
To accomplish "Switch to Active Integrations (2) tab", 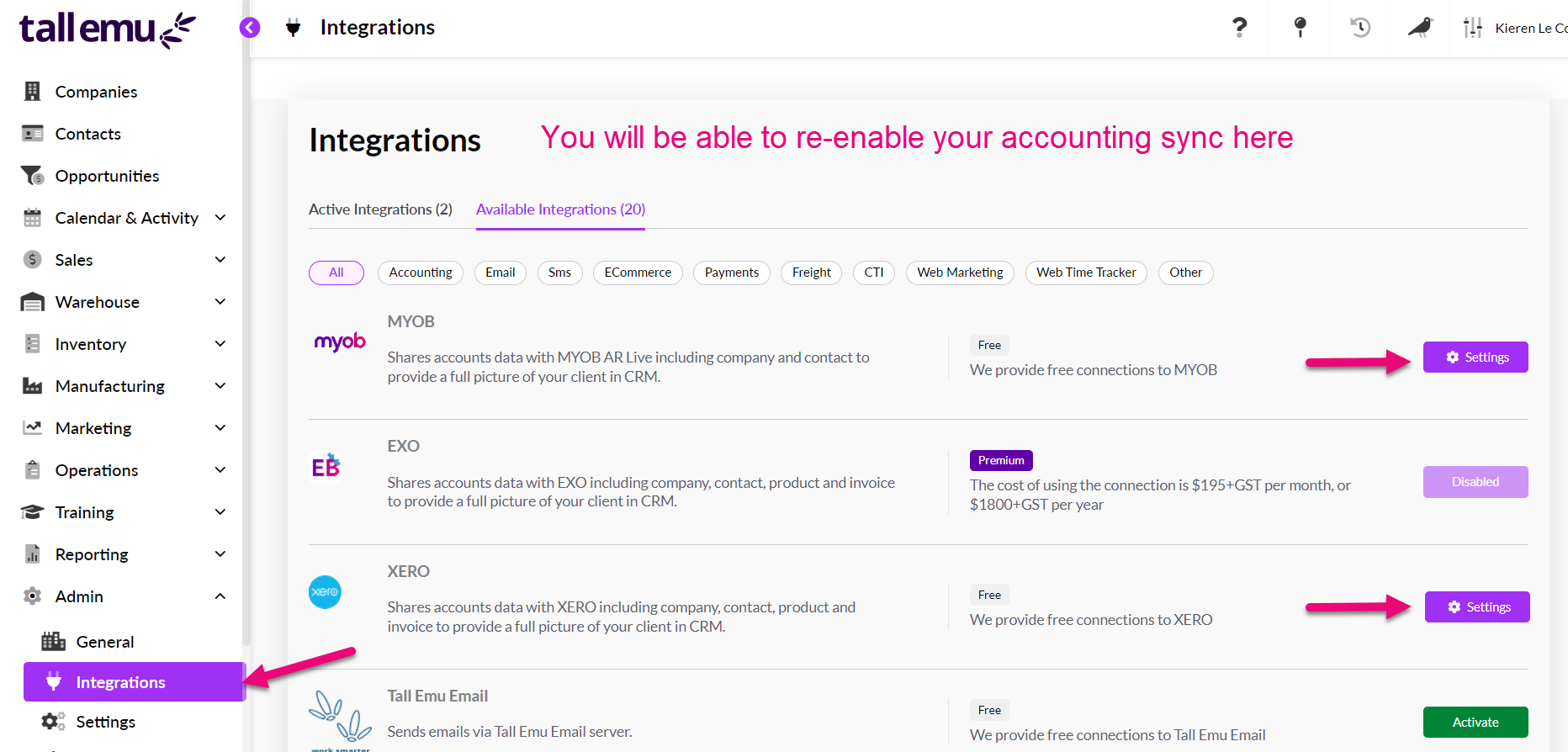I will coord(380,209).
